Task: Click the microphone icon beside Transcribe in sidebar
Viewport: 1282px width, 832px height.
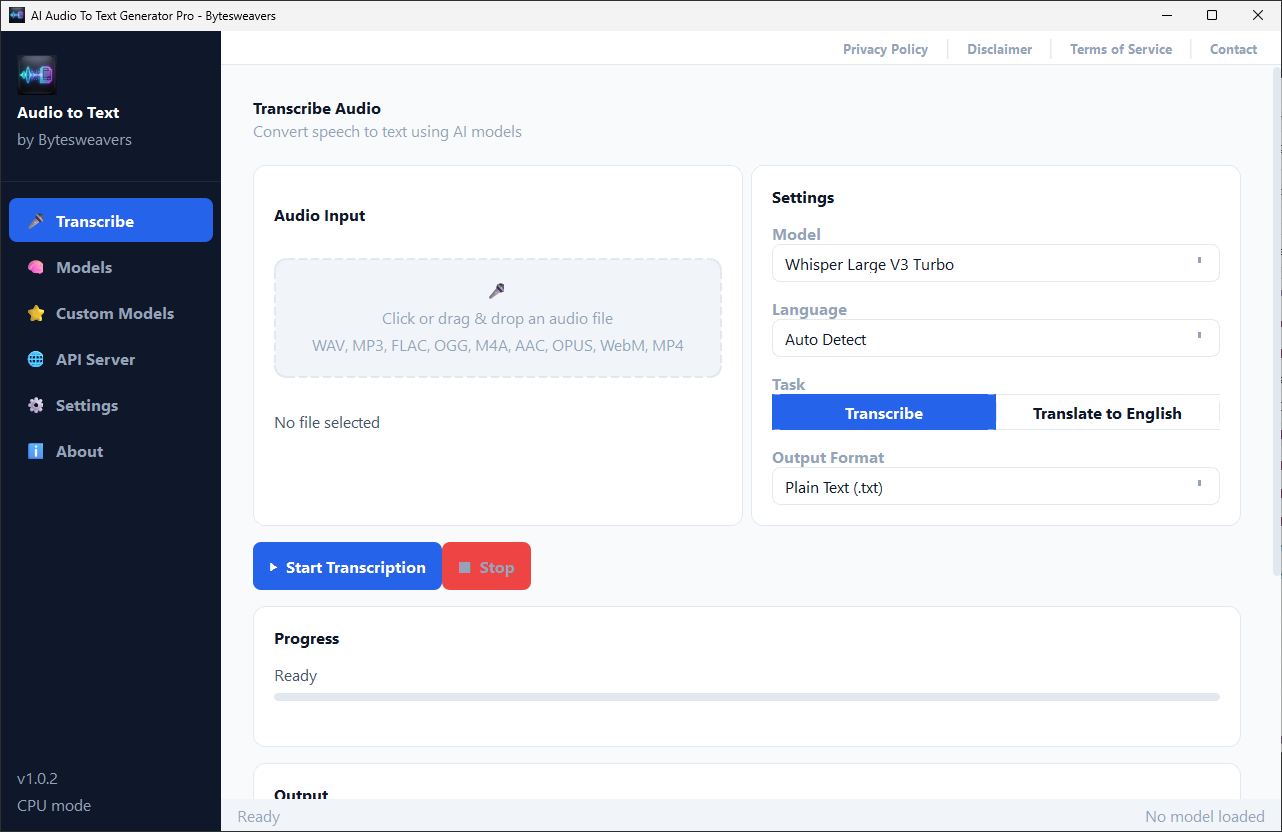Action: pos(36,221)
